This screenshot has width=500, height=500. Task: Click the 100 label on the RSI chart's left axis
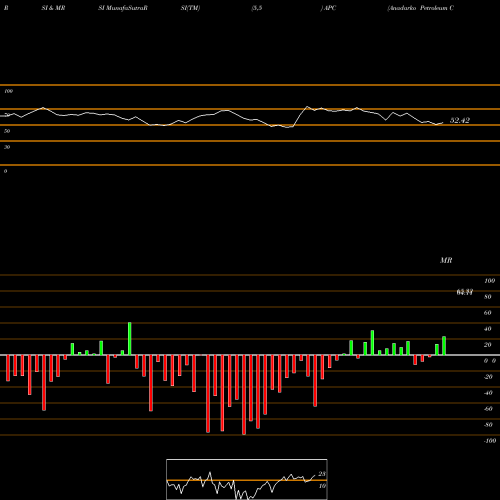point(8,91)
